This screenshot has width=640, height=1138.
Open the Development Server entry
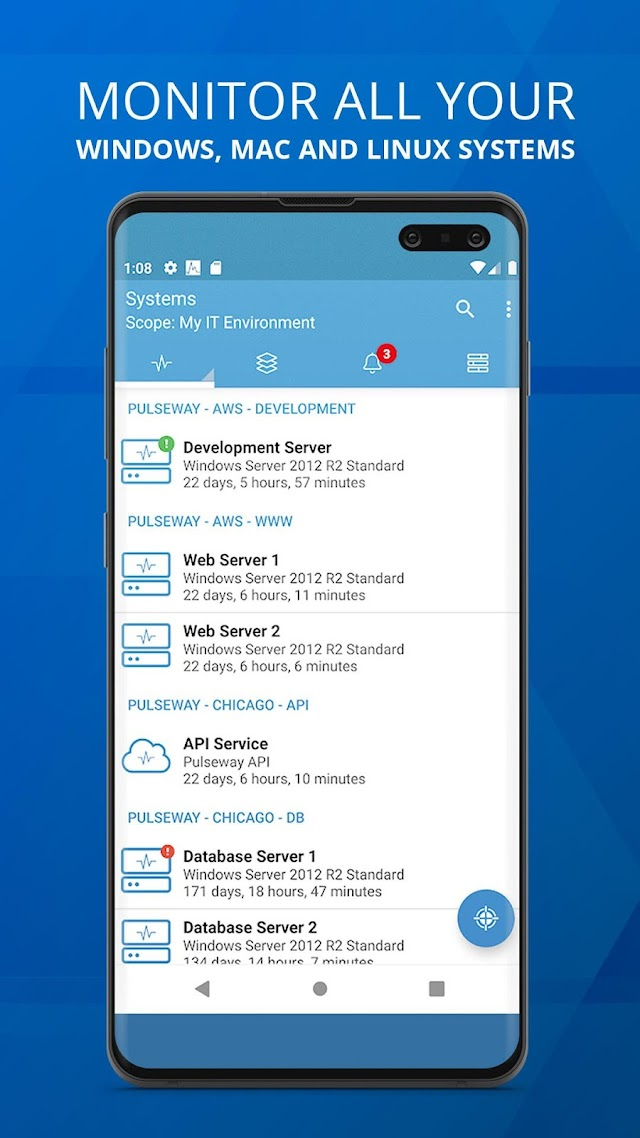[316, 464]
